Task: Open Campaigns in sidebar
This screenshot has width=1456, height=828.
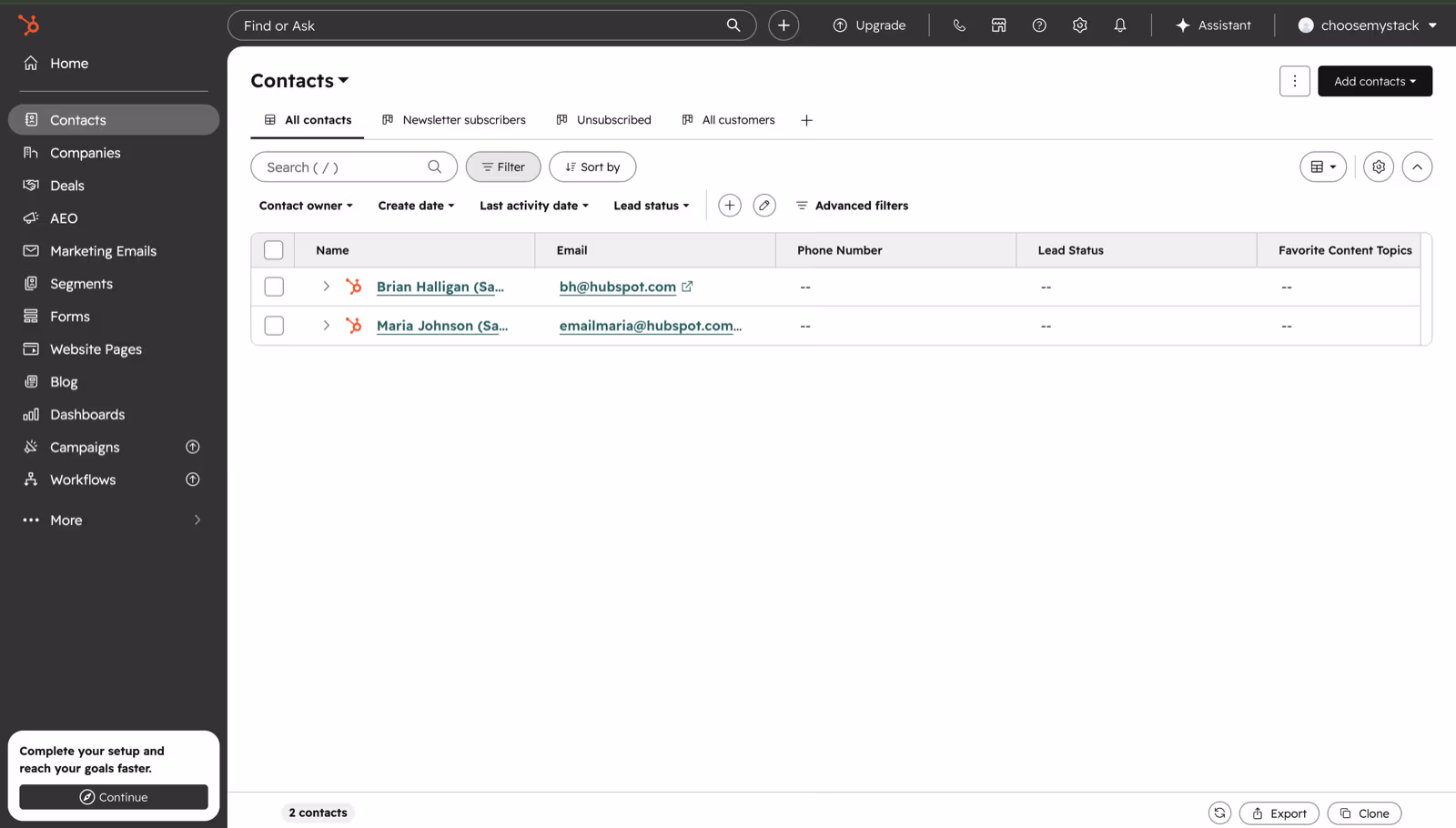Action: [x=114, y=448]
